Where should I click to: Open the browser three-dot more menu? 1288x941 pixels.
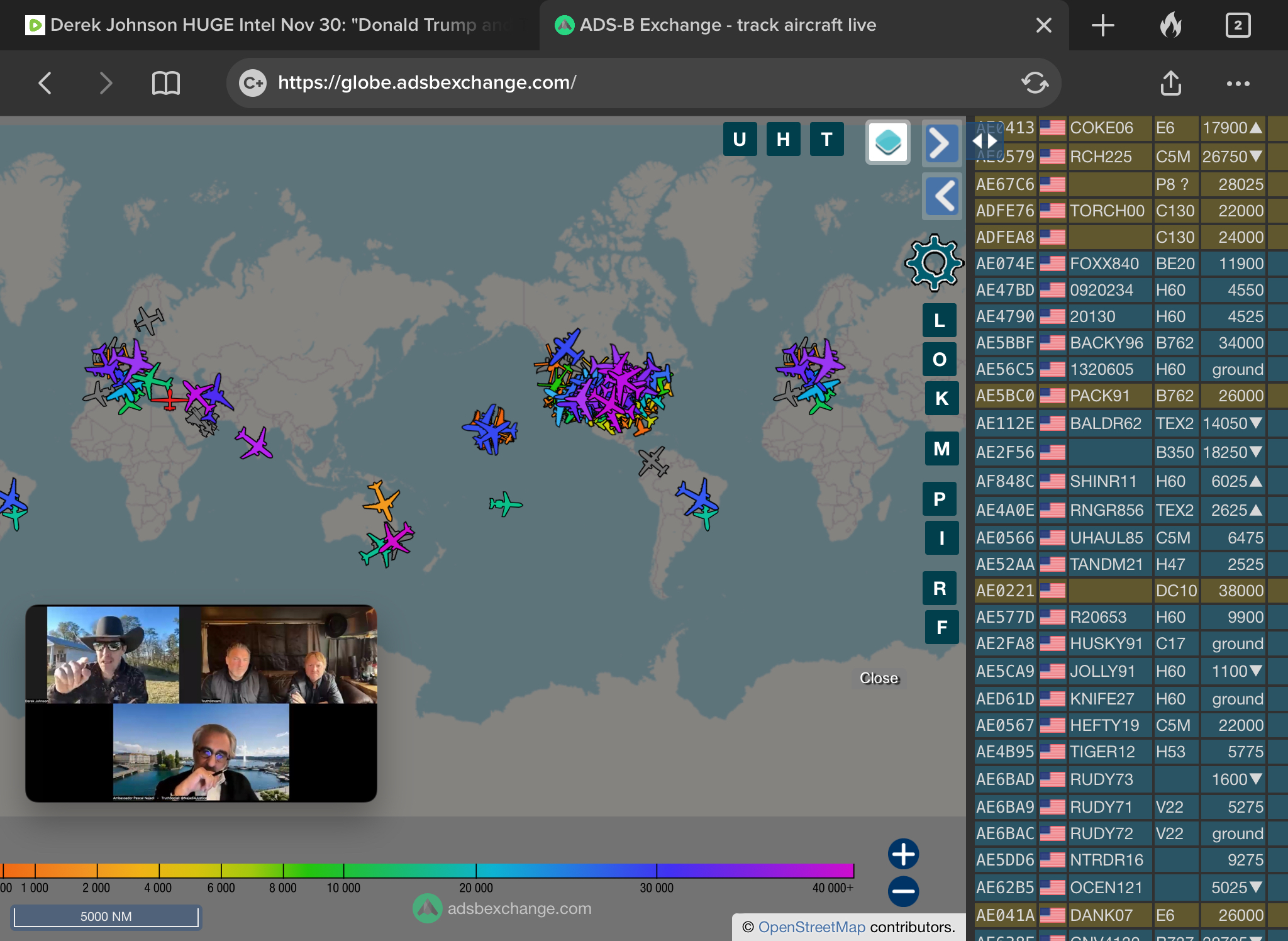point(1238,84)
